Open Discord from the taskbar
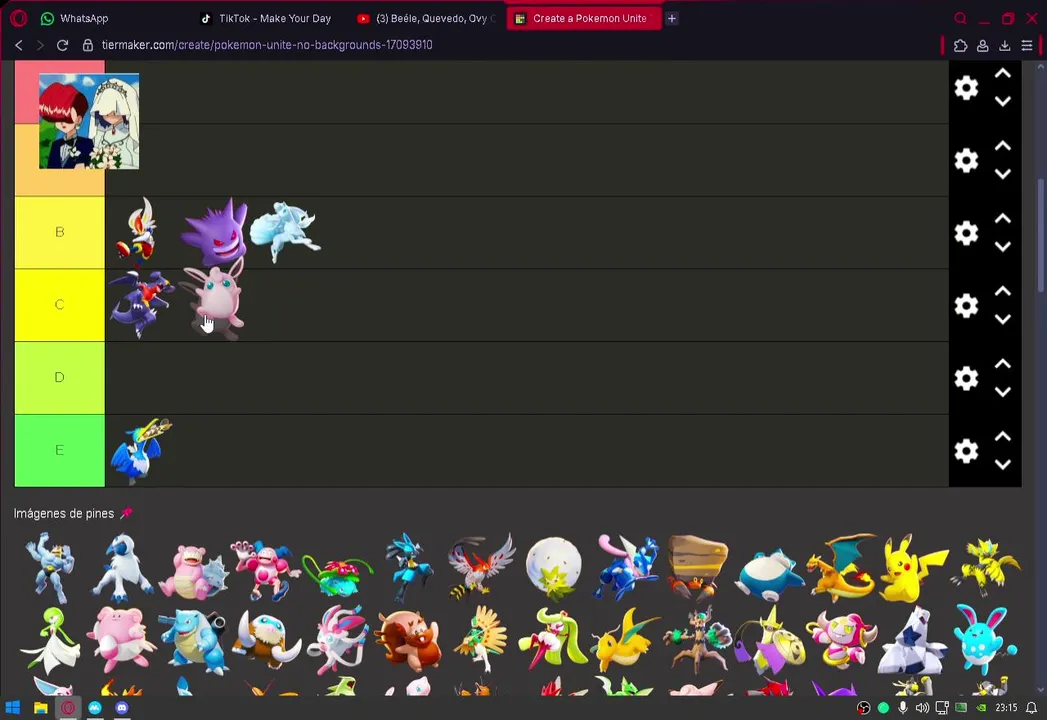The height and width of the screenshot is (720, 1047). (122, 708)
